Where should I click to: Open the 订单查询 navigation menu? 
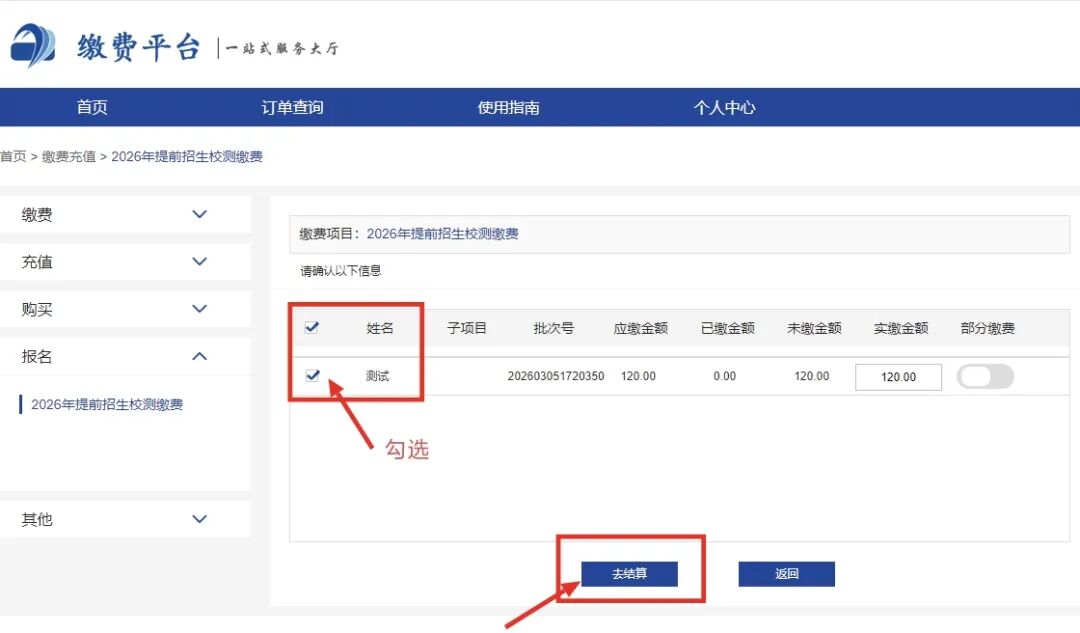[292, 107]
